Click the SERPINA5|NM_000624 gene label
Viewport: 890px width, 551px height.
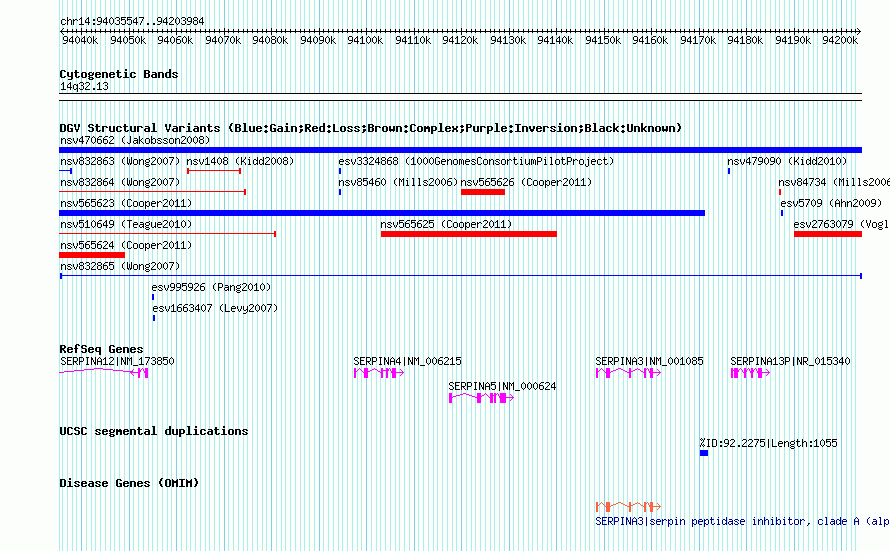[x=502, y=386]
